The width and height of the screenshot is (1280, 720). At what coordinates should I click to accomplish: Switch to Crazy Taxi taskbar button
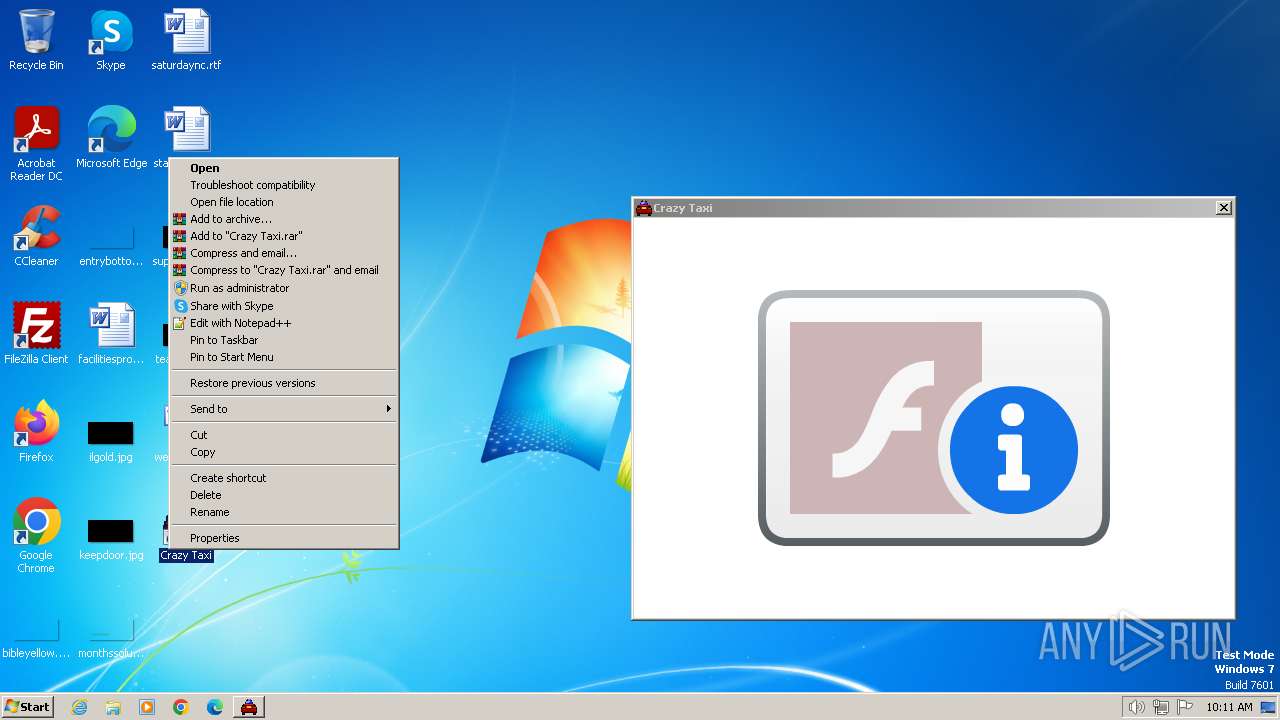[249, 707]
